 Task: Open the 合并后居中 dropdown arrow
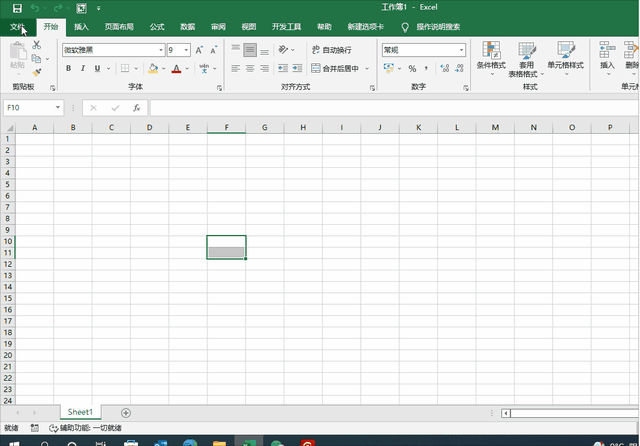[367, 68]
